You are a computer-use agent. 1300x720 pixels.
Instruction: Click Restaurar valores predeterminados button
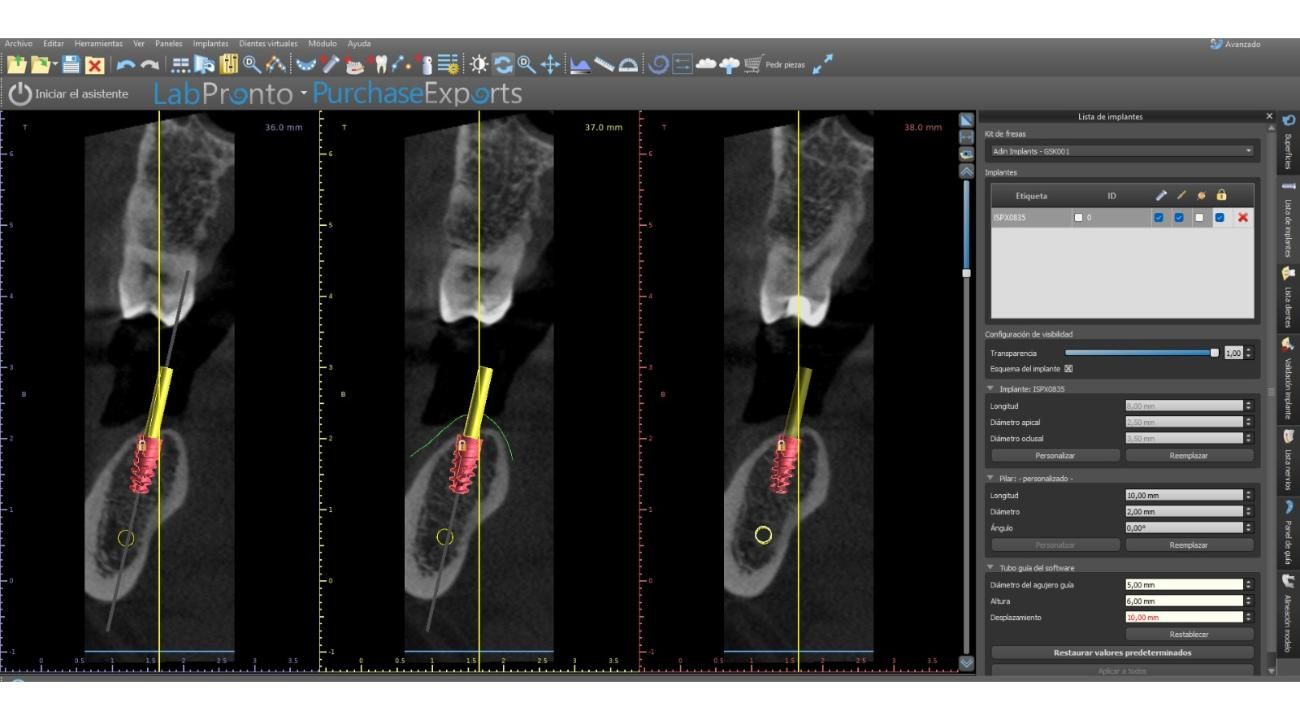[x=1122, y=653]
